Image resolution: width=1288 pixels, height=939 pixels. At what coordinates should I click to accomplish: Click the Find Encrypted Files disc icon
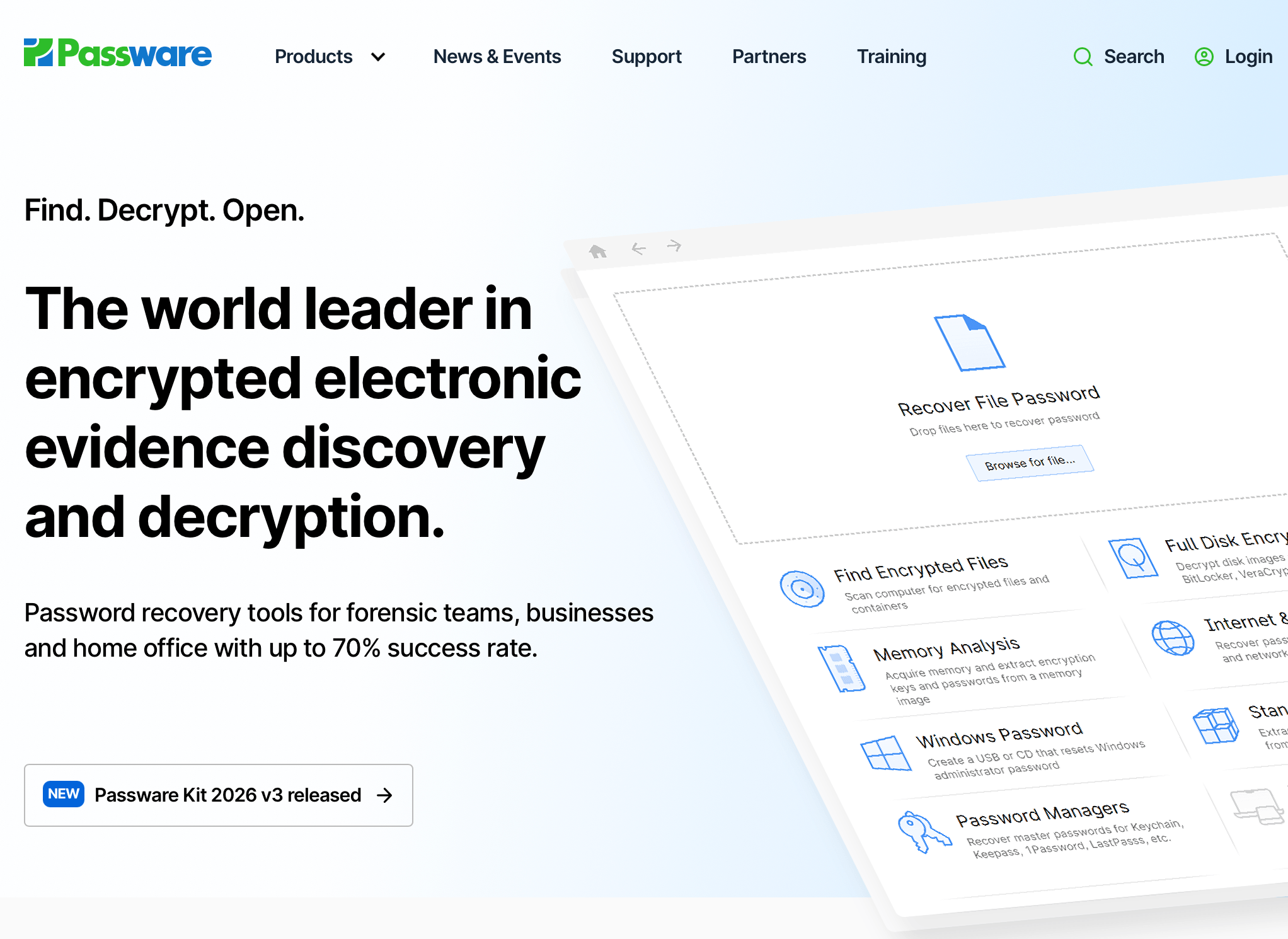802,589
